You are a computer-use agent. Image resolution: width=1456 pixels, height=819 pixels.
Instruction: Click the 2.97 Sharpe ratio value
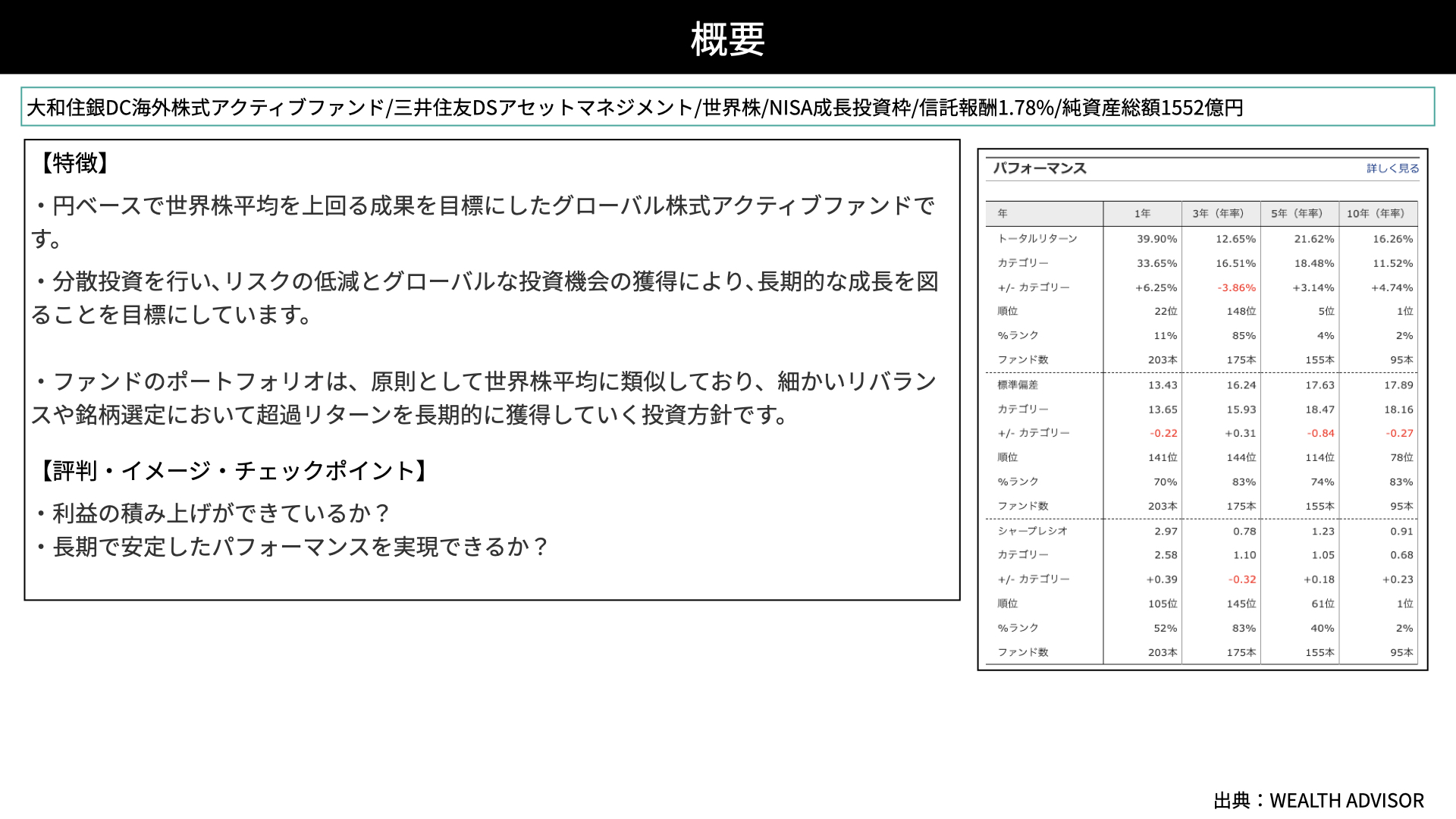[x=1166, y=532]
